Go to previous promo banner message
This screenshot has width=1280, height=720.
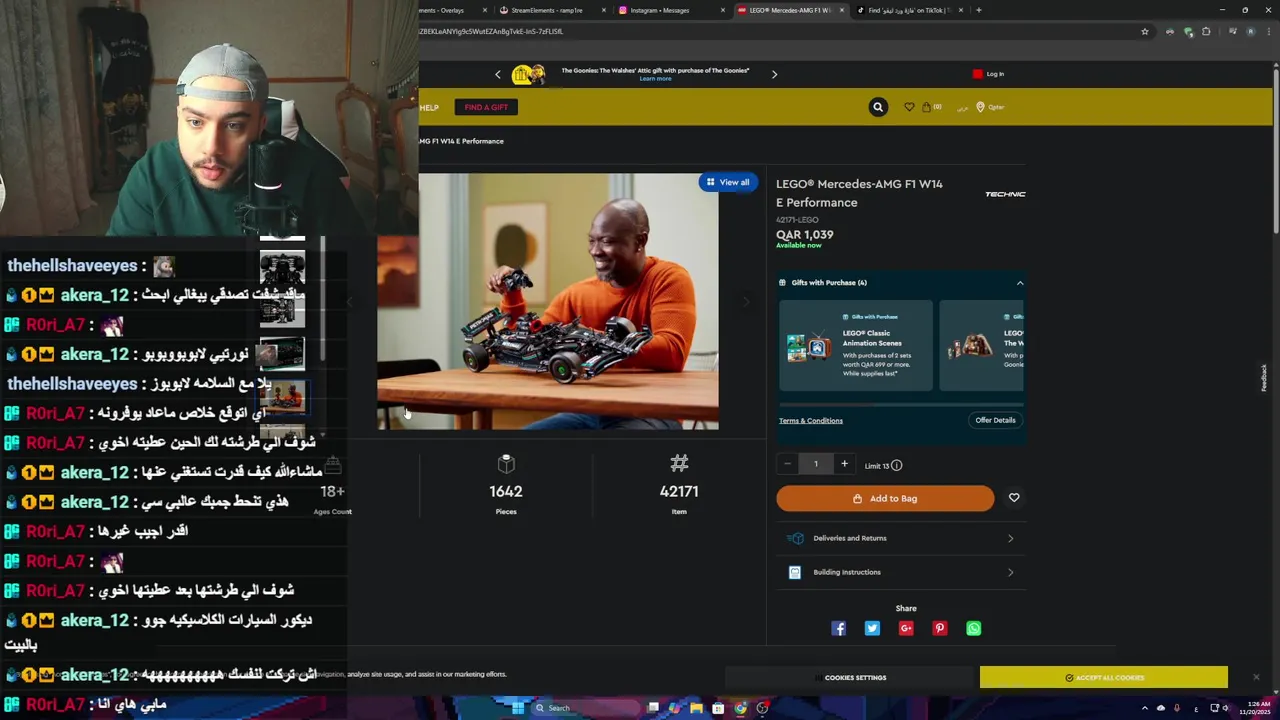pyautogui.click(x=498, y=74)
